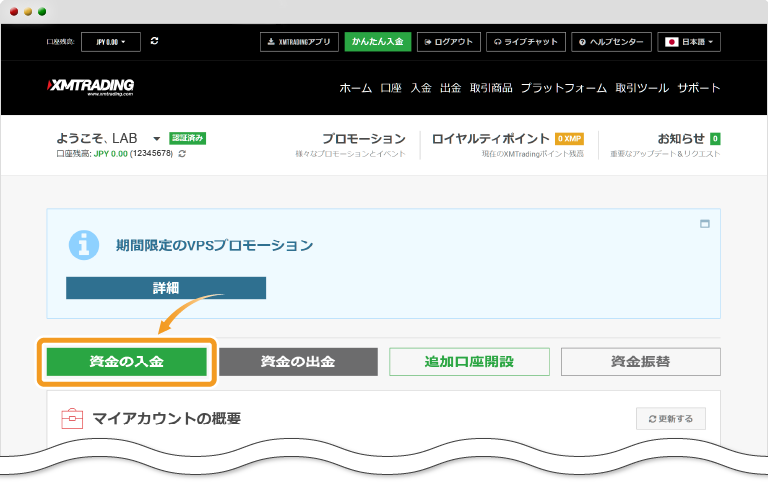Expand the ようこそ, LAB account dropdown arrow
Image resolution: width=768 pixels, height=484 pixels.
point(157,139)
